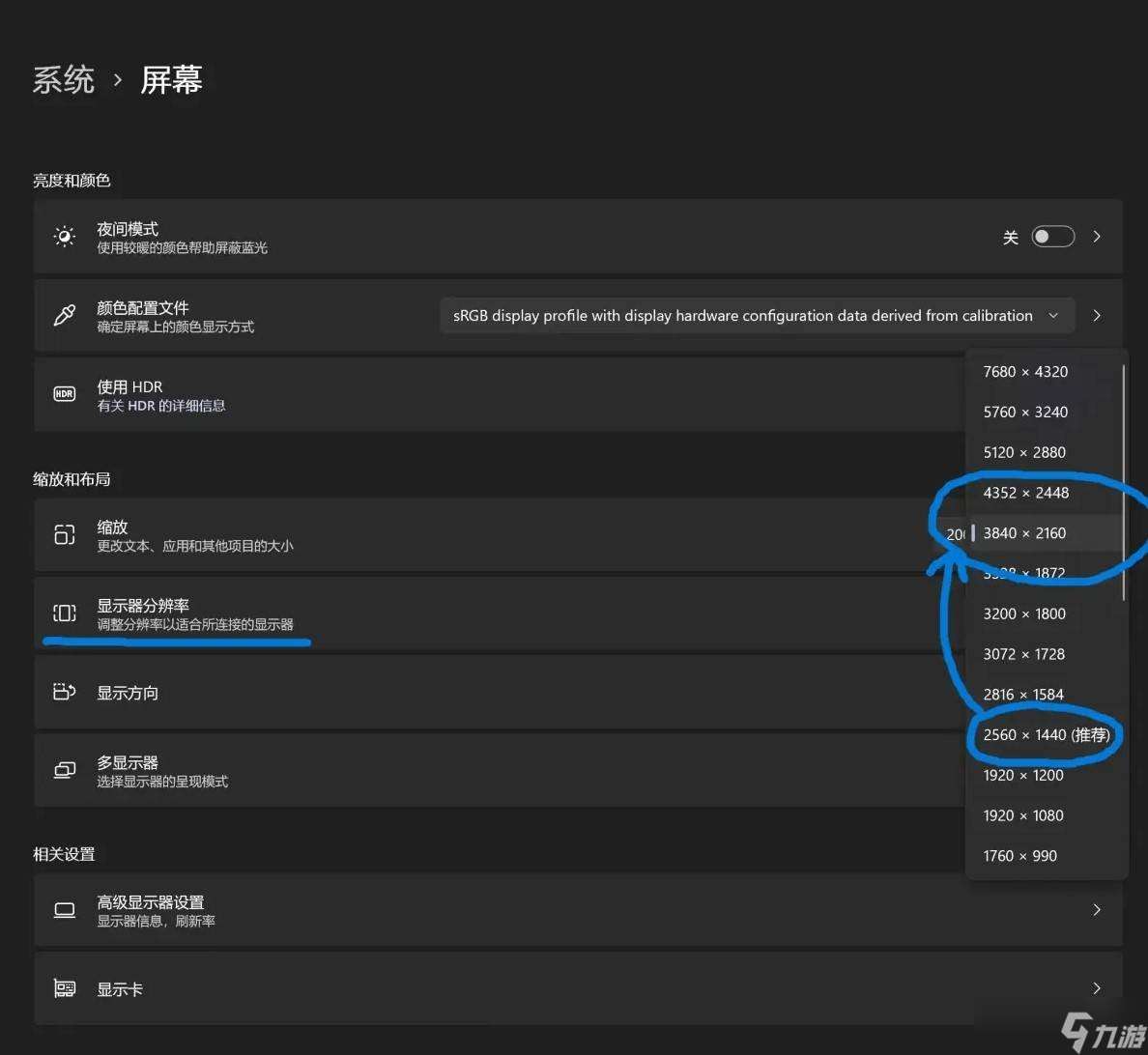Screen dimensions: 1148x1055
Task: Open the 多显示器 row
Action: tap(500, 771)
